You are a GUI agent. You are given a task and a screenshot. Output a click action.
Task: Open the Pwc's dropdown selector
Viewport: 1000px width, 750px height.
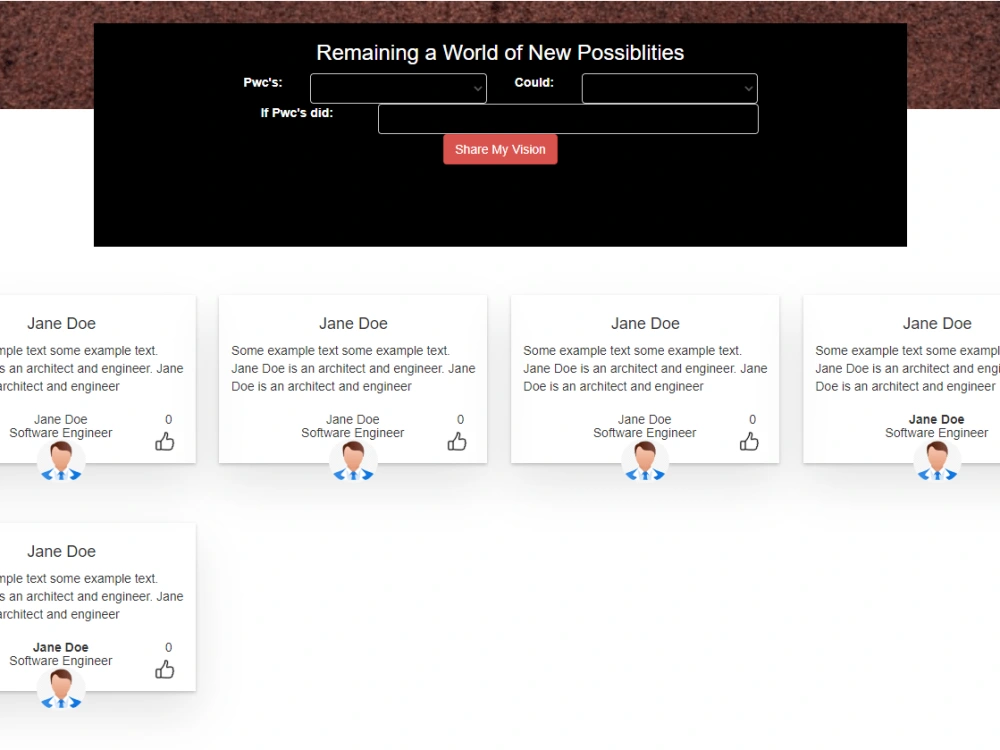(397, 88)
